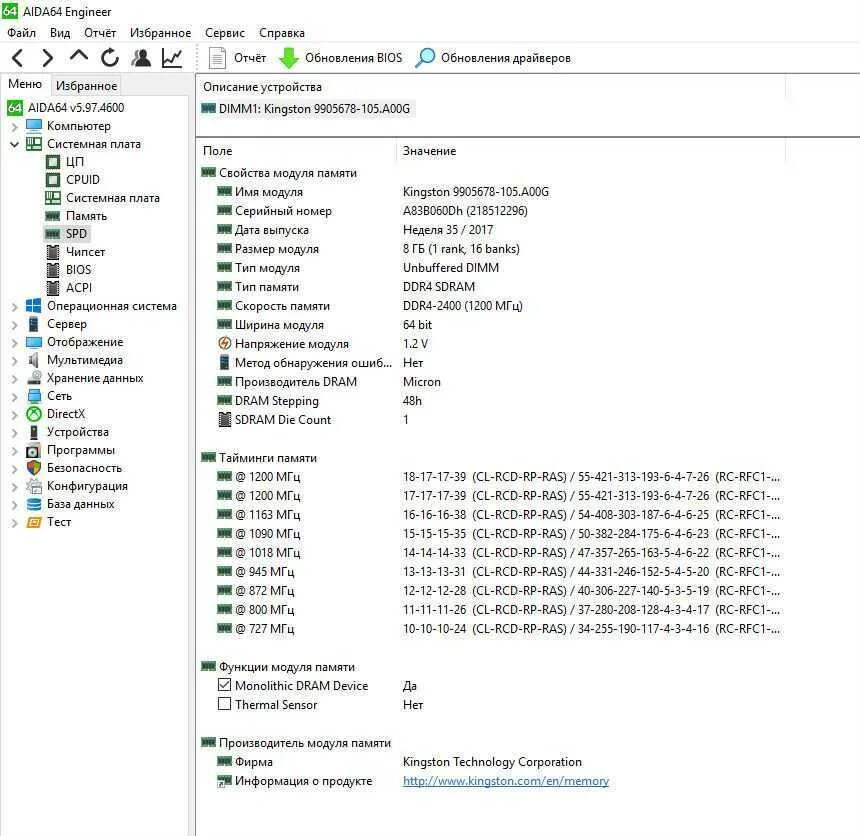860x836 pixels.
Task: Expand the Мультимедиа tree node
Action: [15, 360]
